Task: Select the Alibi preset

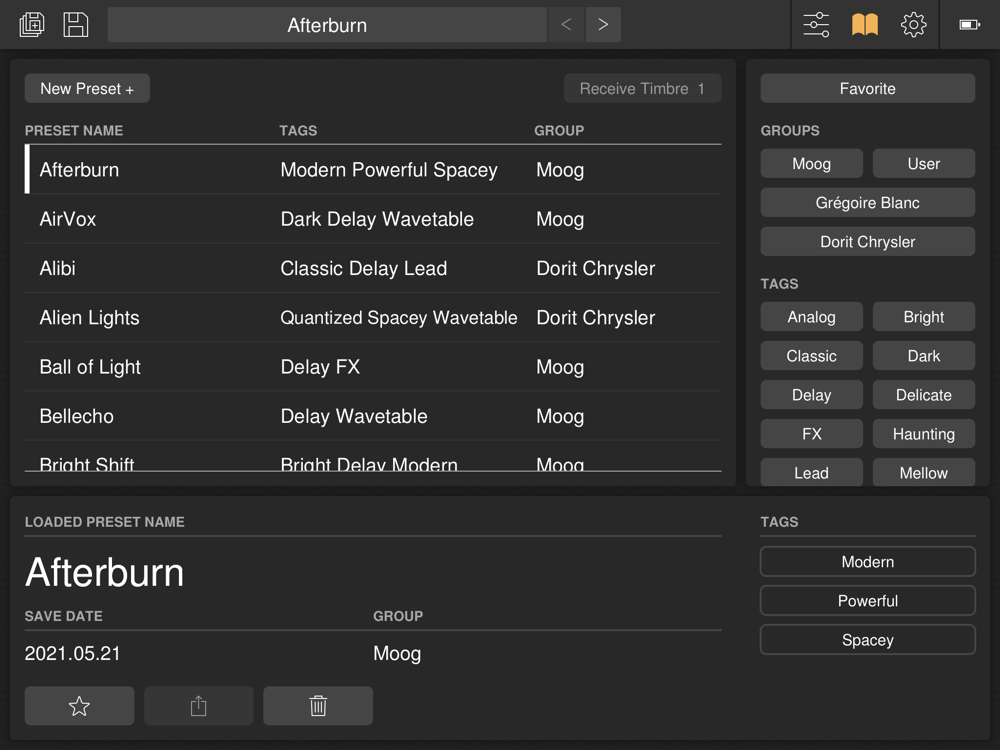Action: click(373, 268)
